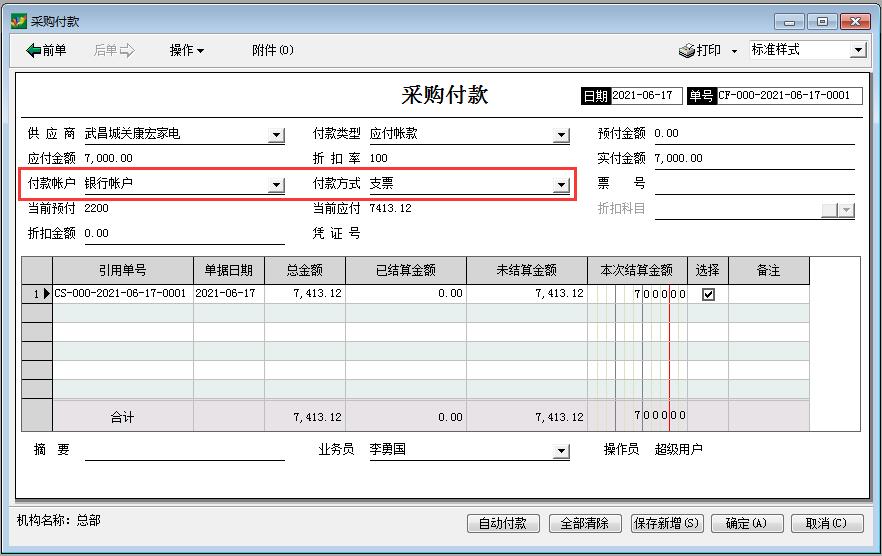Click the app icon in title bar

(x=19, y=21)
